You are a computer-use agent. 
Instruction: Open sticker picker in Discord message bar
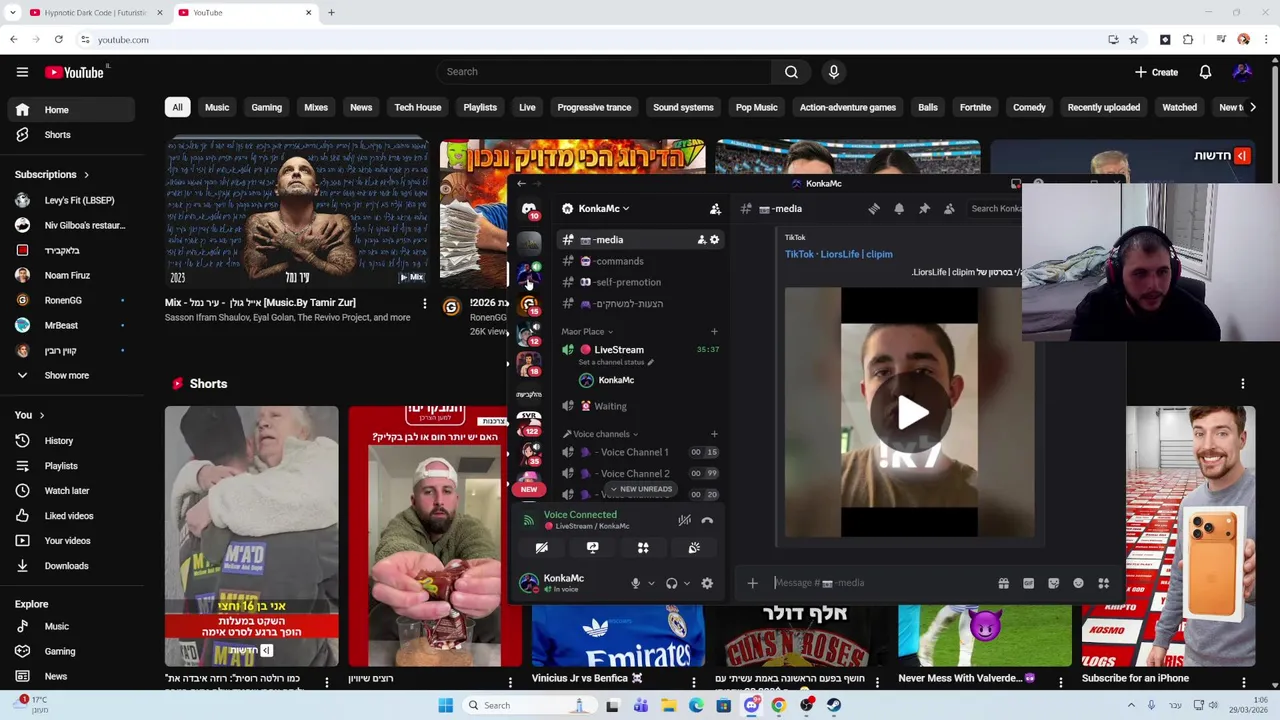point(1053,583)
